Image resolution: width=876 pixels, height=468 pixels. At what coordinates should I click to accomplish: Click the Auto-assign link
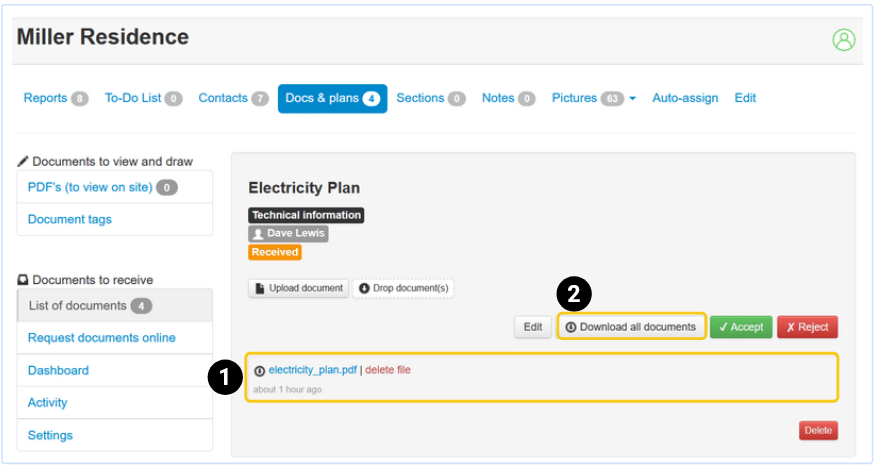(685, 98)
